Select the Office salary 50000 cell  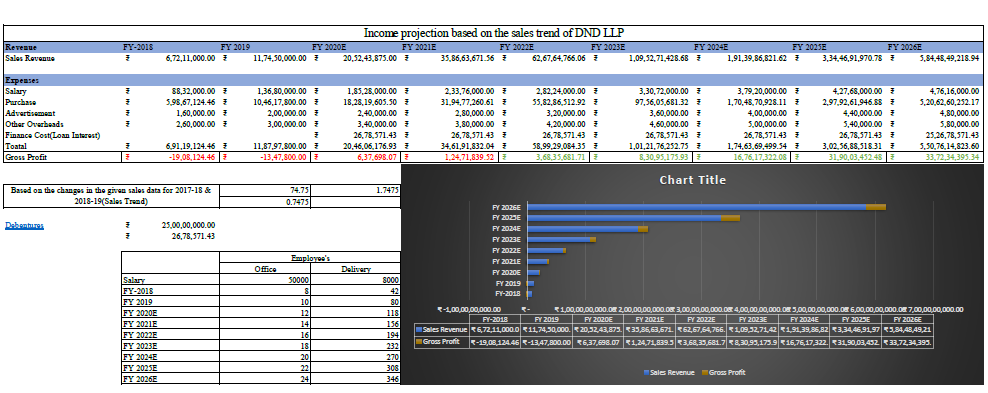click(265, 280)
